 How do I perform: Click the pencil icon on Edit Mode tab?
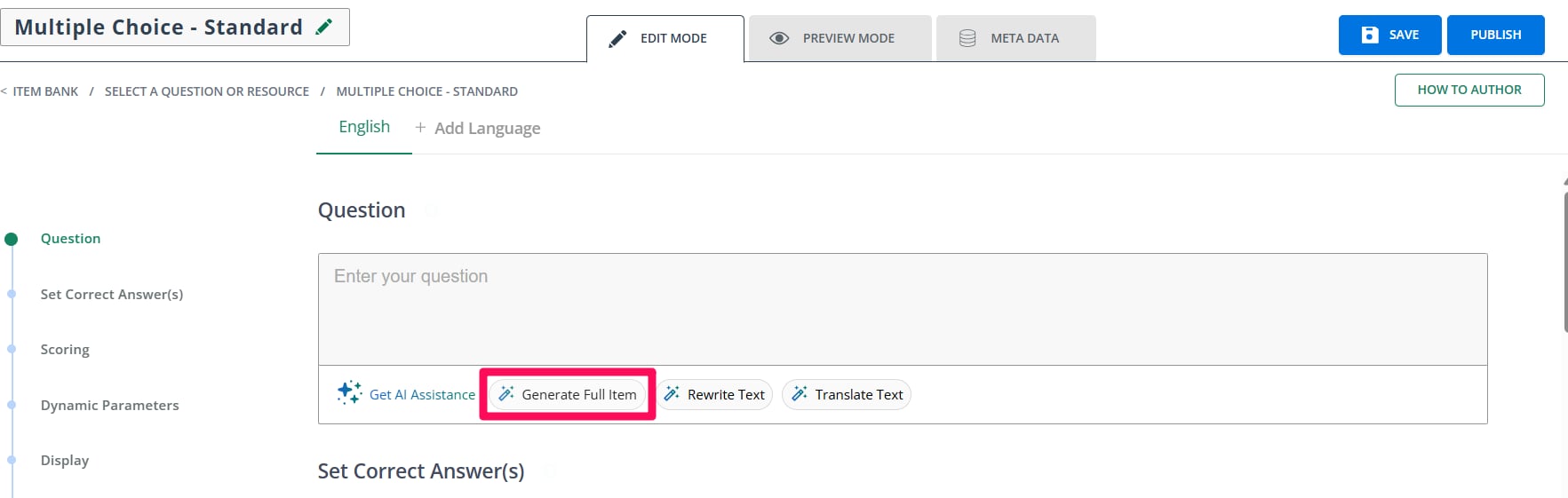pos(617,38)
